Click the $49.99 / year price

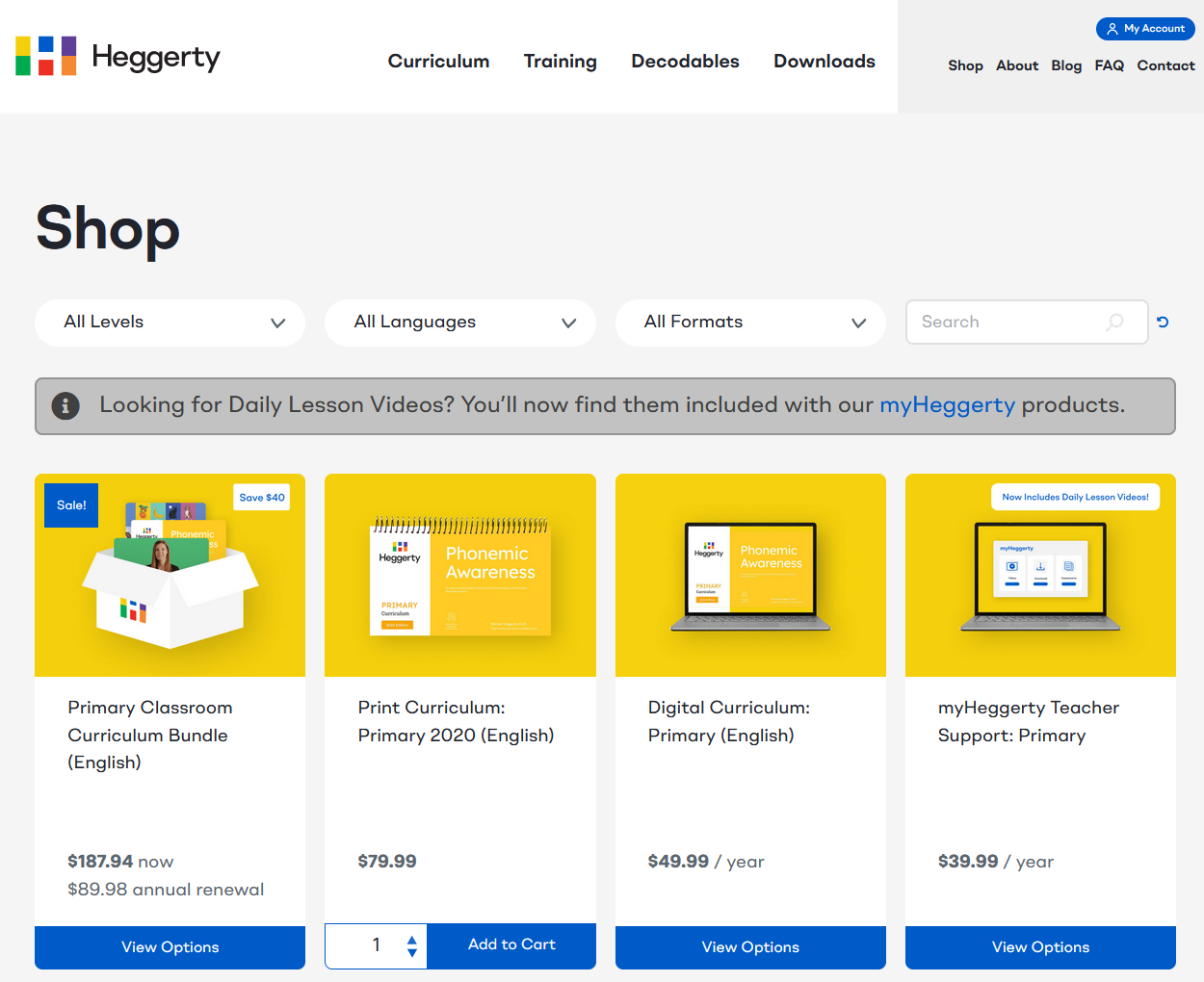(x=706, y=862)
